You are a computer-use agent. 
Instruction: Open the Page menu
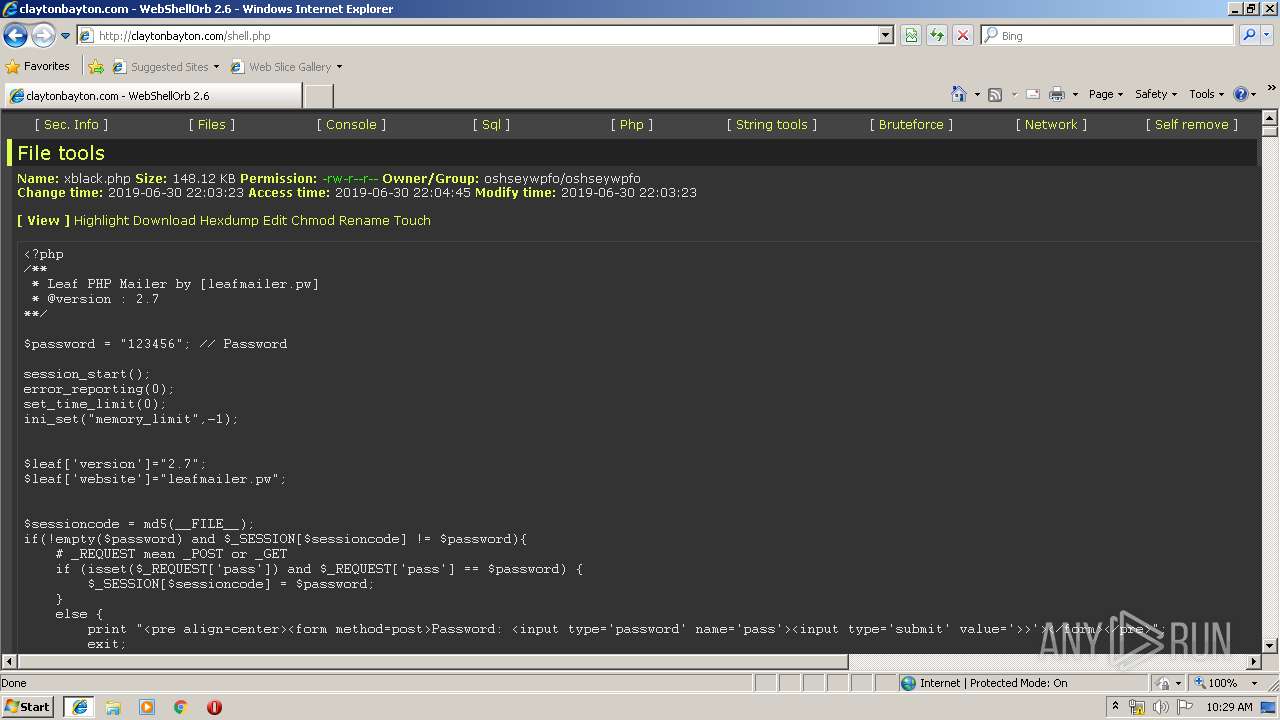pos(1106,94)
